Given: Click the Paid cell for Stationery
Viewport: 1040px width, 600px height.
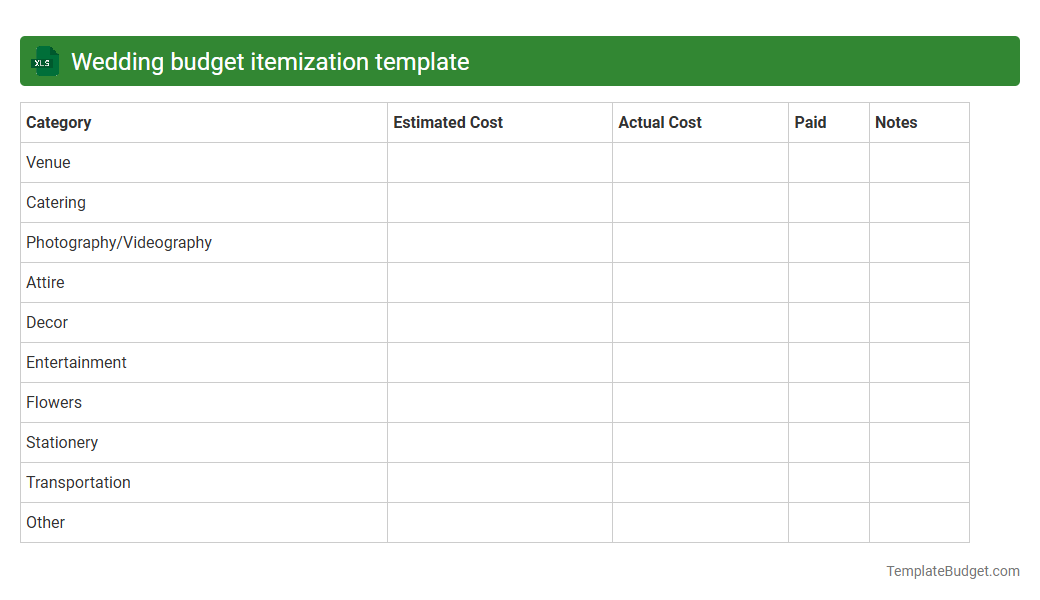Looking at the screenshot, I should (829, 442).
